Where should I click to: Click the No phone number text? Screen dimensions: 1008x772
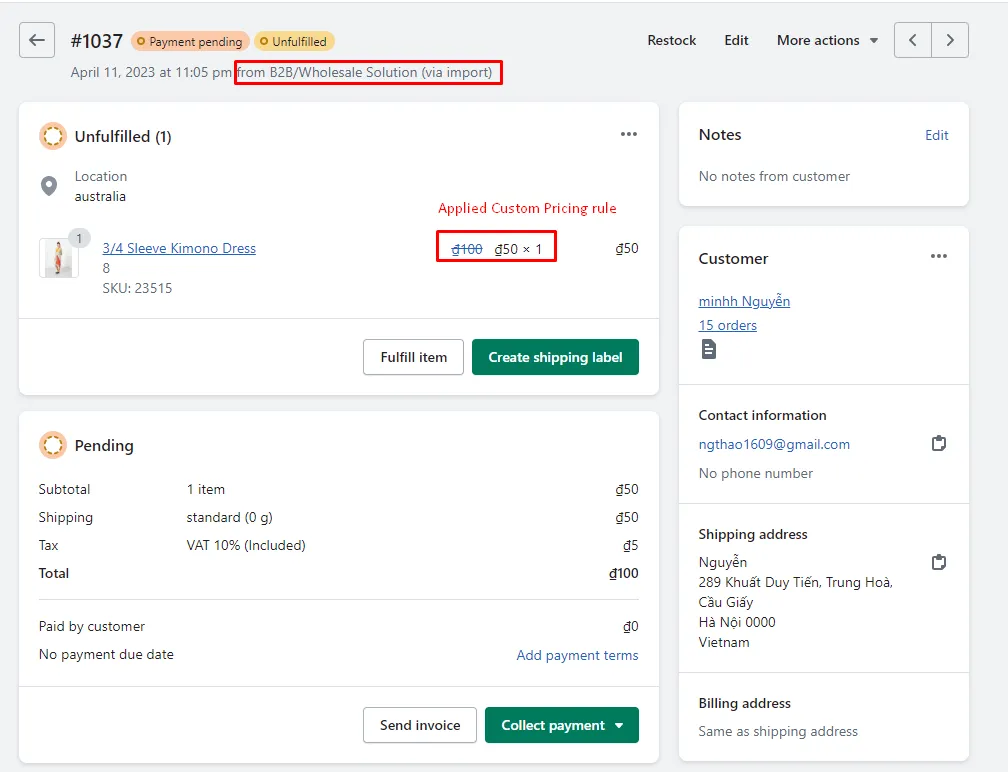pyautogui.click(x=755, y=473)
